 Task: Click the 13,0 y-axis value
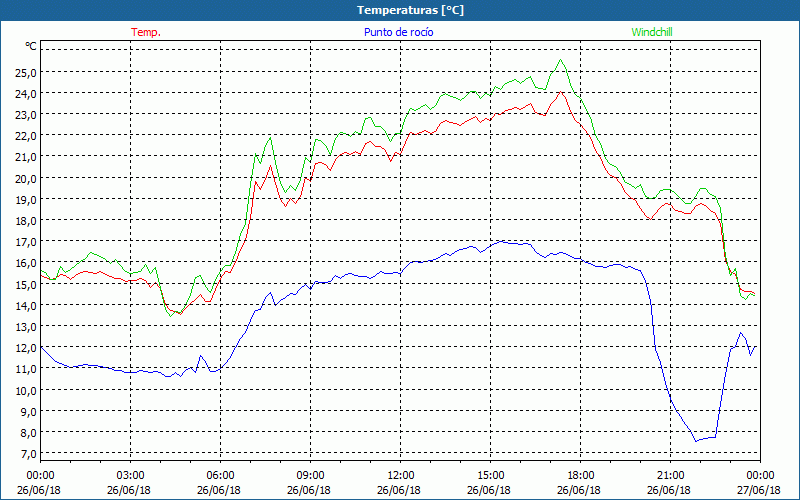(x=26, y=327)
